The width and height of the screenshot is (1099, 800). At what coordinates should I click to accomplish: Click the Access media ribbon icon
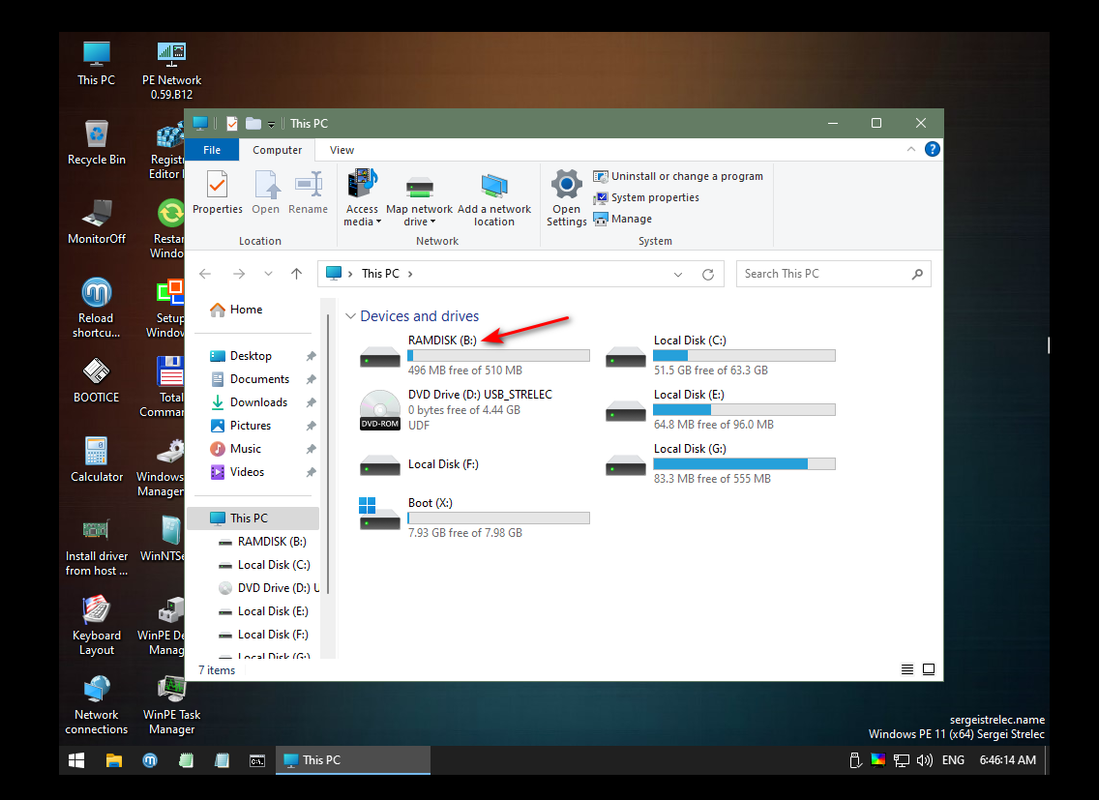coord(362,184)
